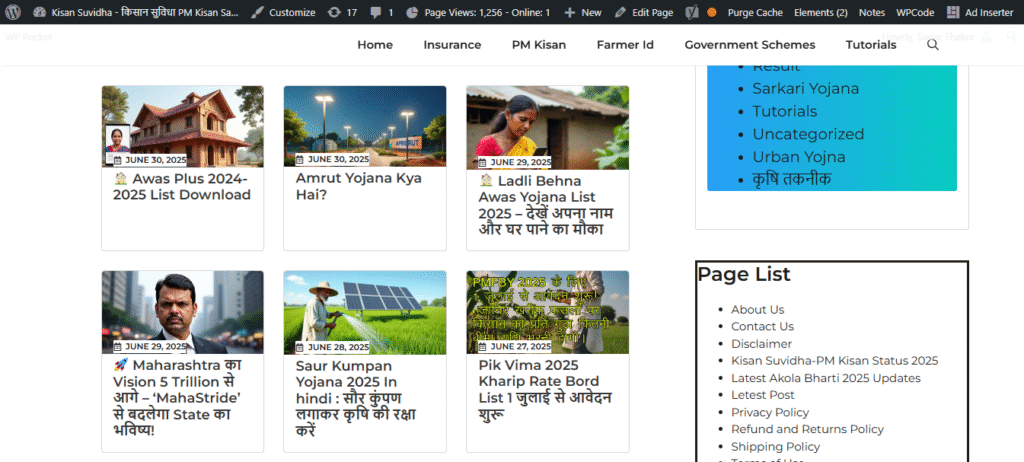Click Purge Cache in admin bar
Screen dimensions: 1024x462
(x=755, y=12)
